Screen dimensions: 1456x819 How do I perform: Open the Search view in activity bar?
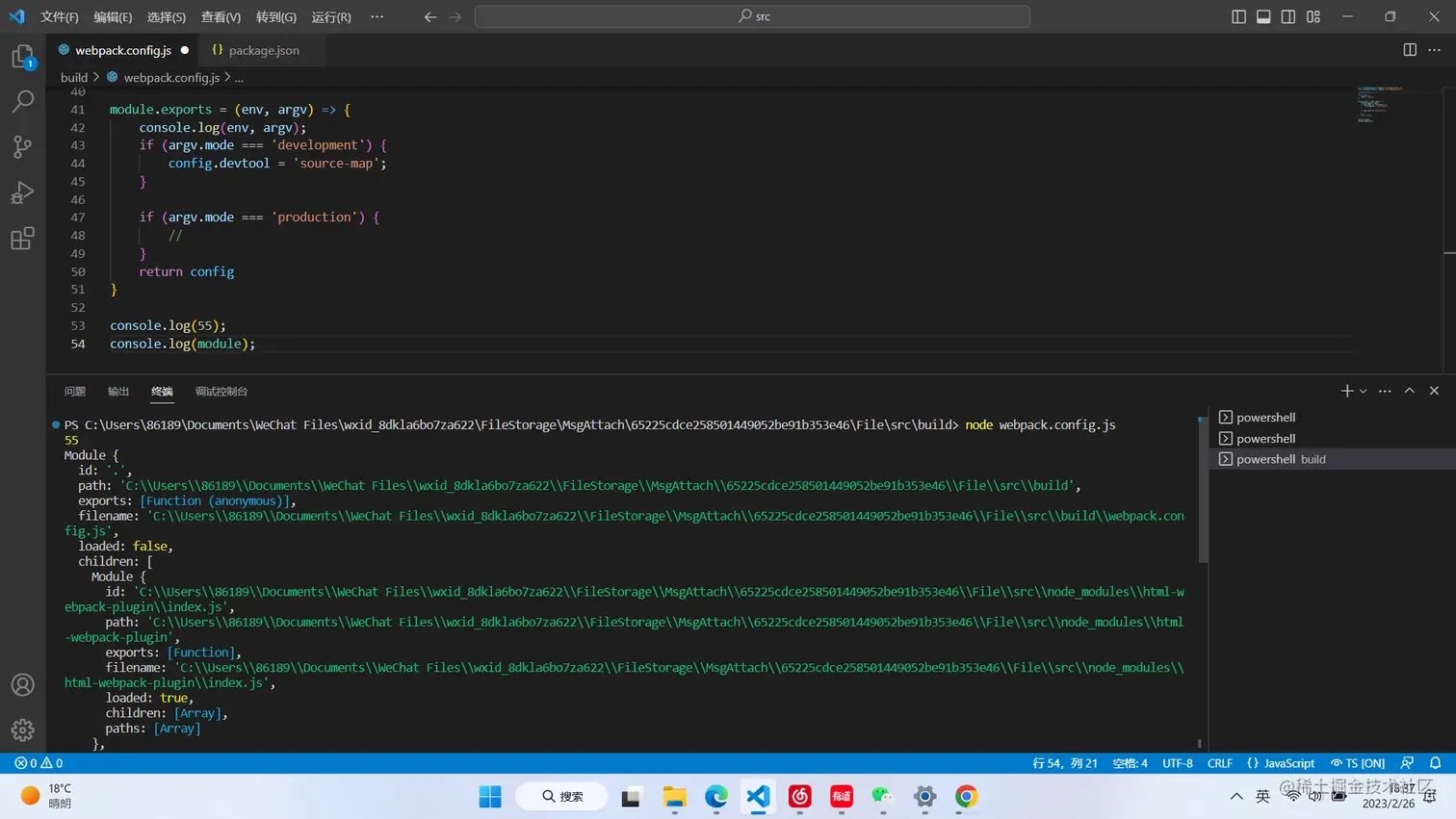click(23, 101)
